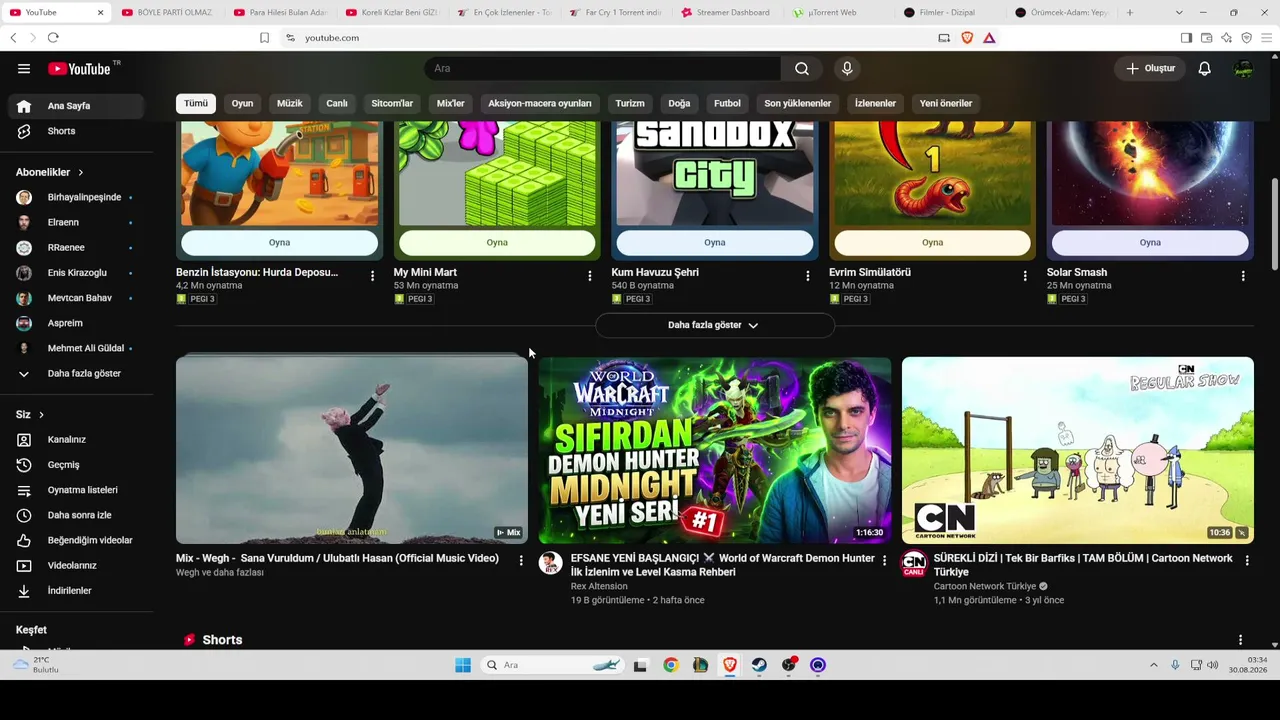1280x720 pixels.
Task: Open the YouTube hamburger guide menu
Action: (24, 69)
